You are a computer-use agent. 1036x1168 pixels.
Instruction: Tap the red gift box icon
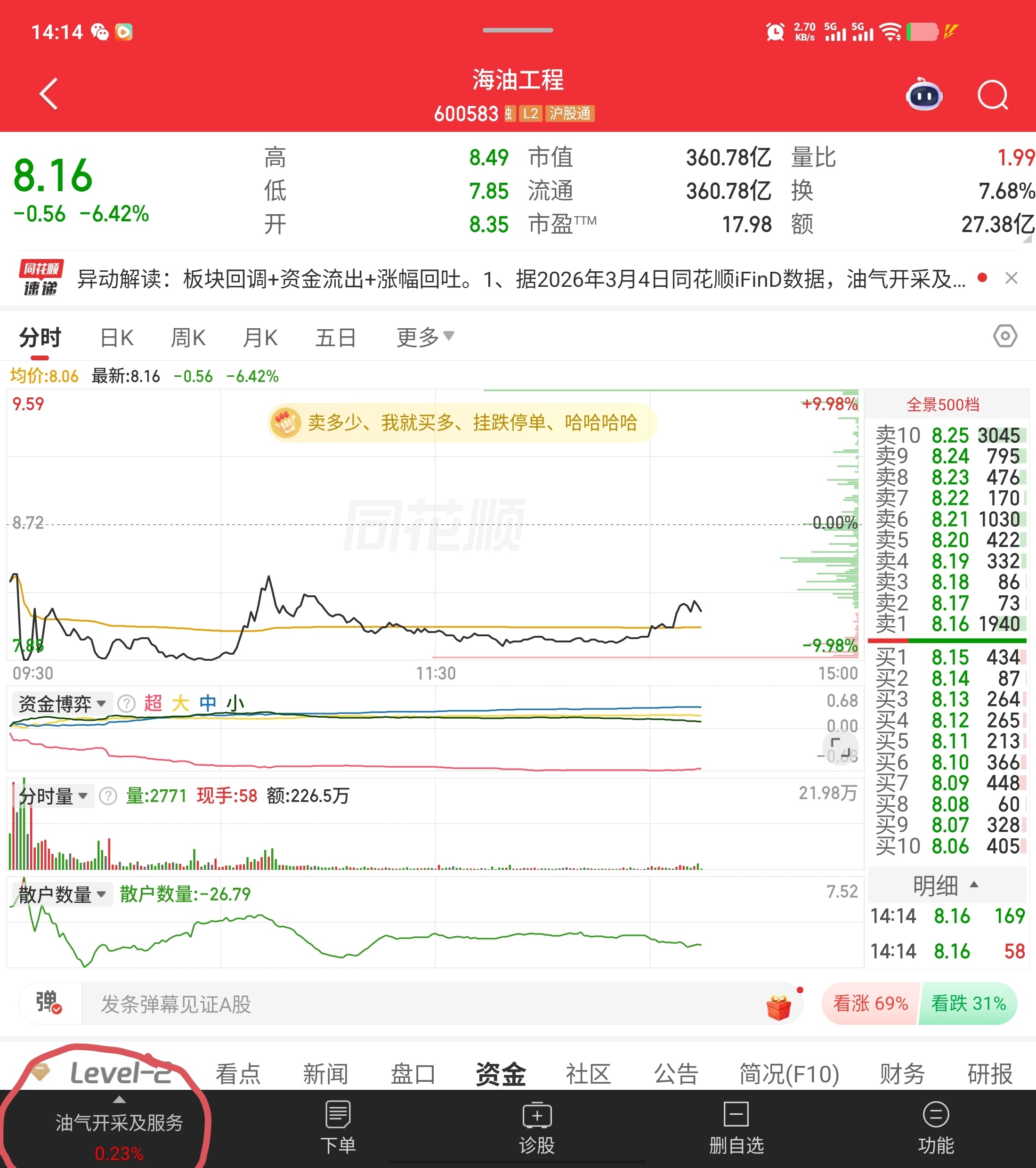[778, 1007]
